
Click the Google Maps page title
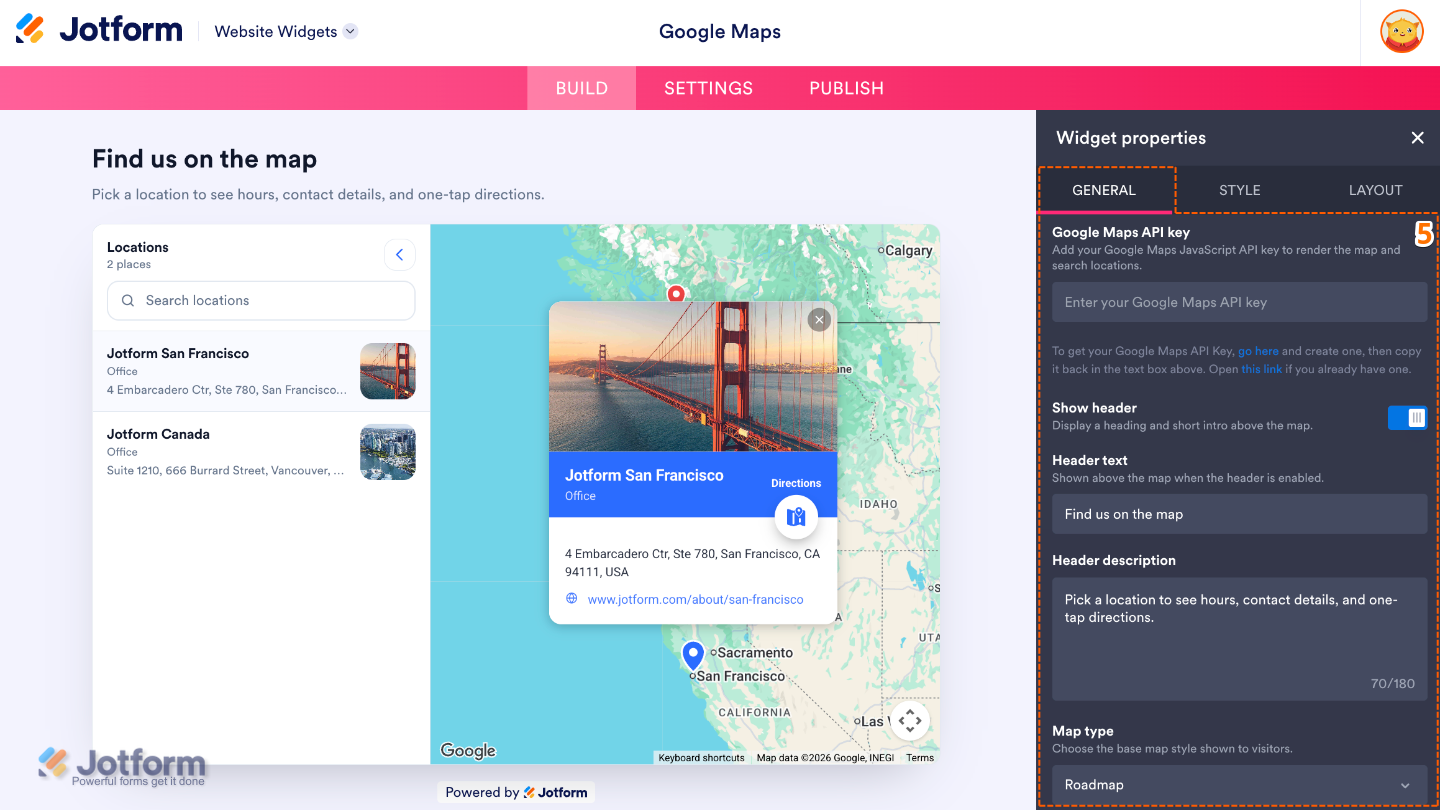coord(720,32)
